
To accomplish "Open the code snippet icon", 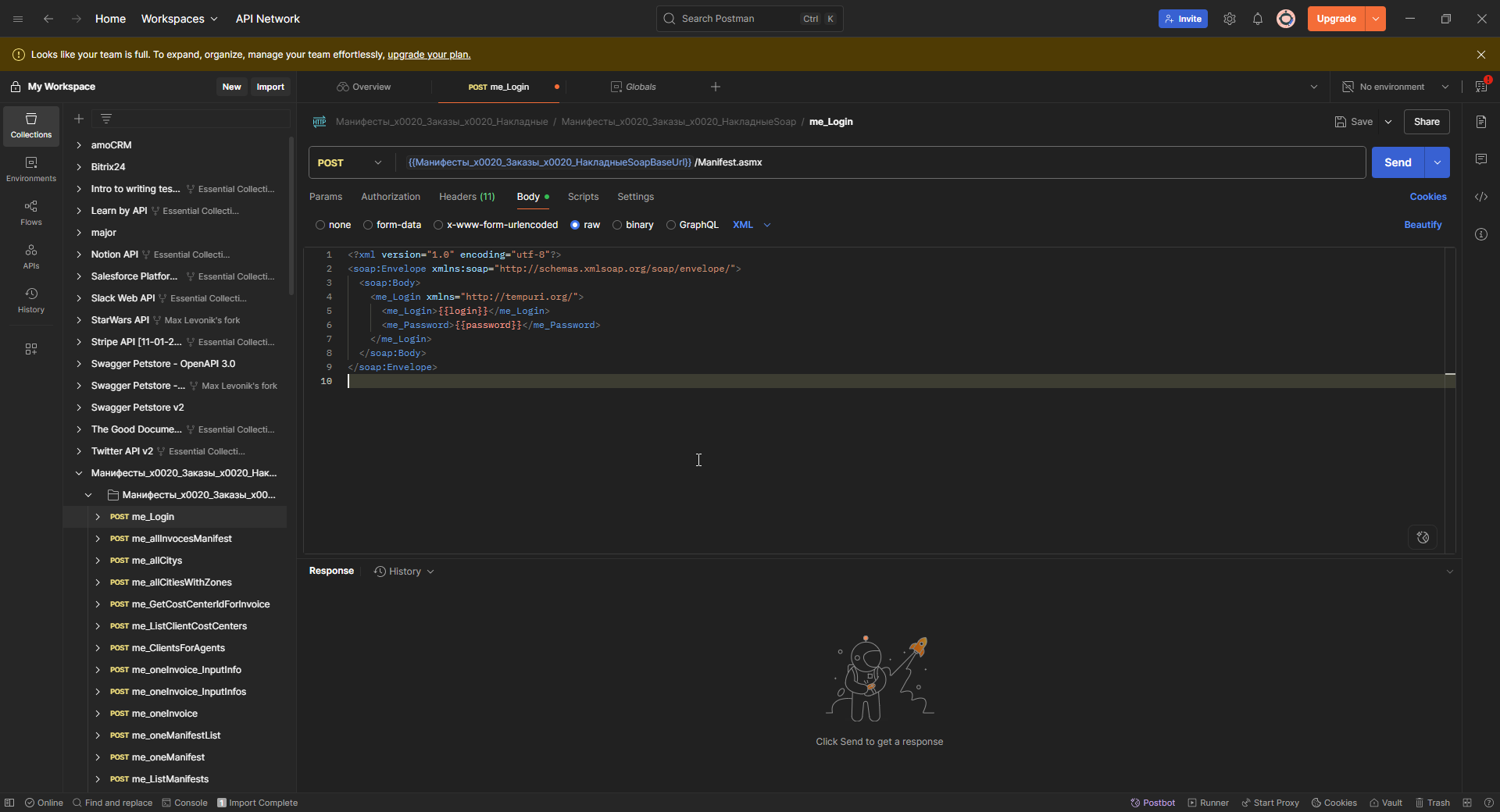I will coord(1481,197).
